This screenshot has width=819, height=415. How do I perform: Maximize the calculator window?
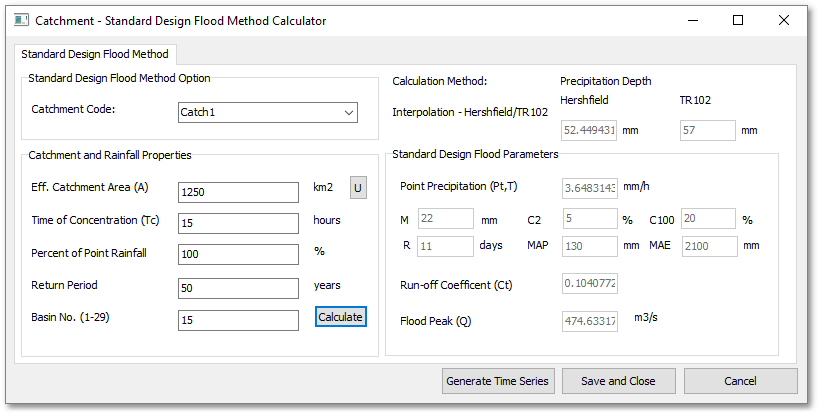coord(738,21)
